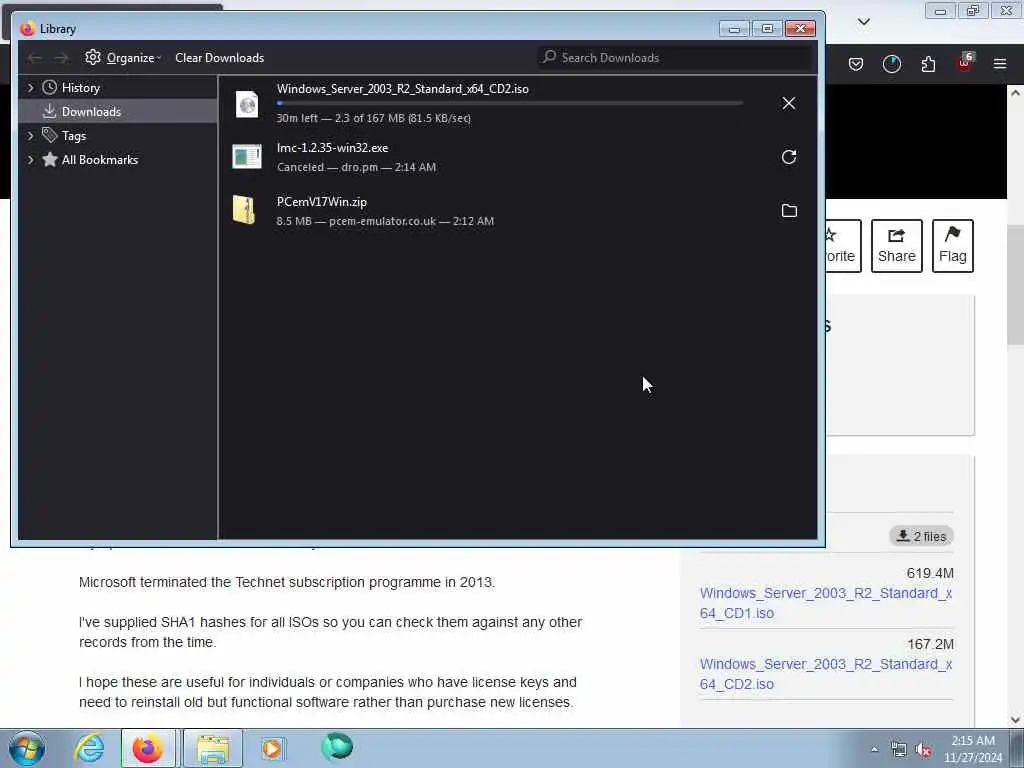Viewport: 1024px width, 768px height.
Task: Click the lmc exe file icon
Action: (x=247, y=157)
